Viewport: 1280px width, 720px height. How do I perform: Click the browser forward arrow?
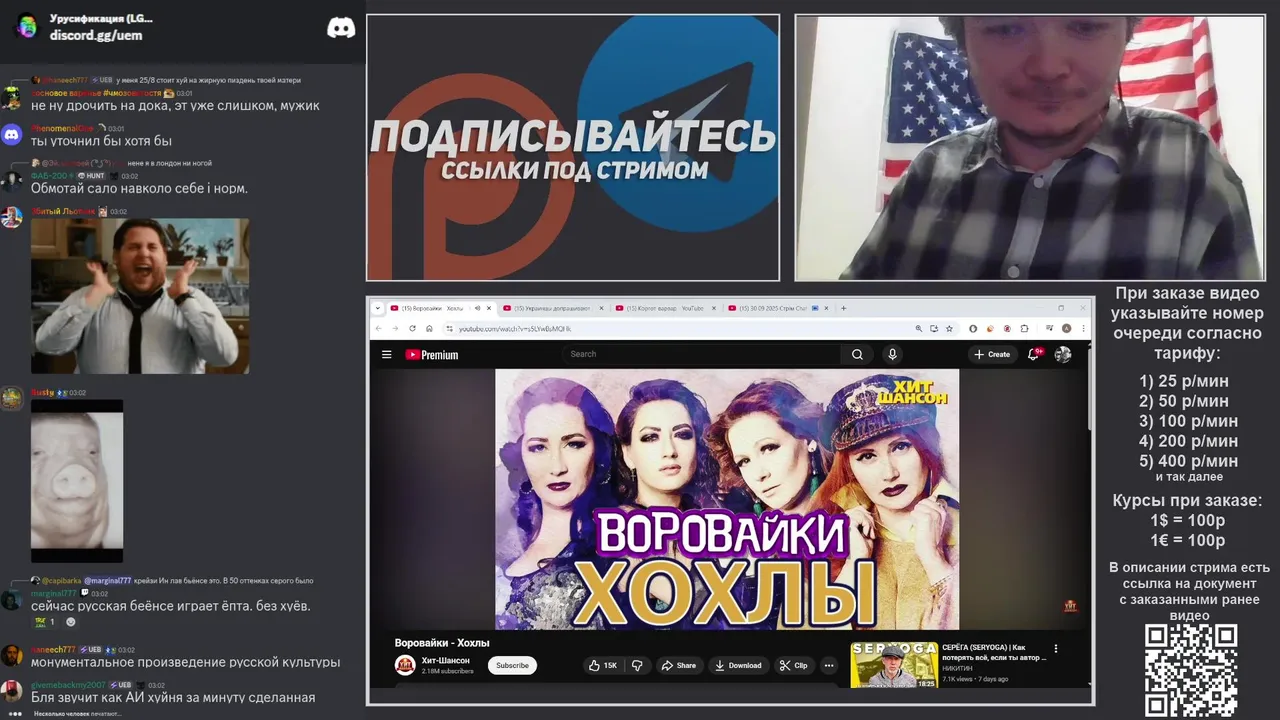[395, 328]
